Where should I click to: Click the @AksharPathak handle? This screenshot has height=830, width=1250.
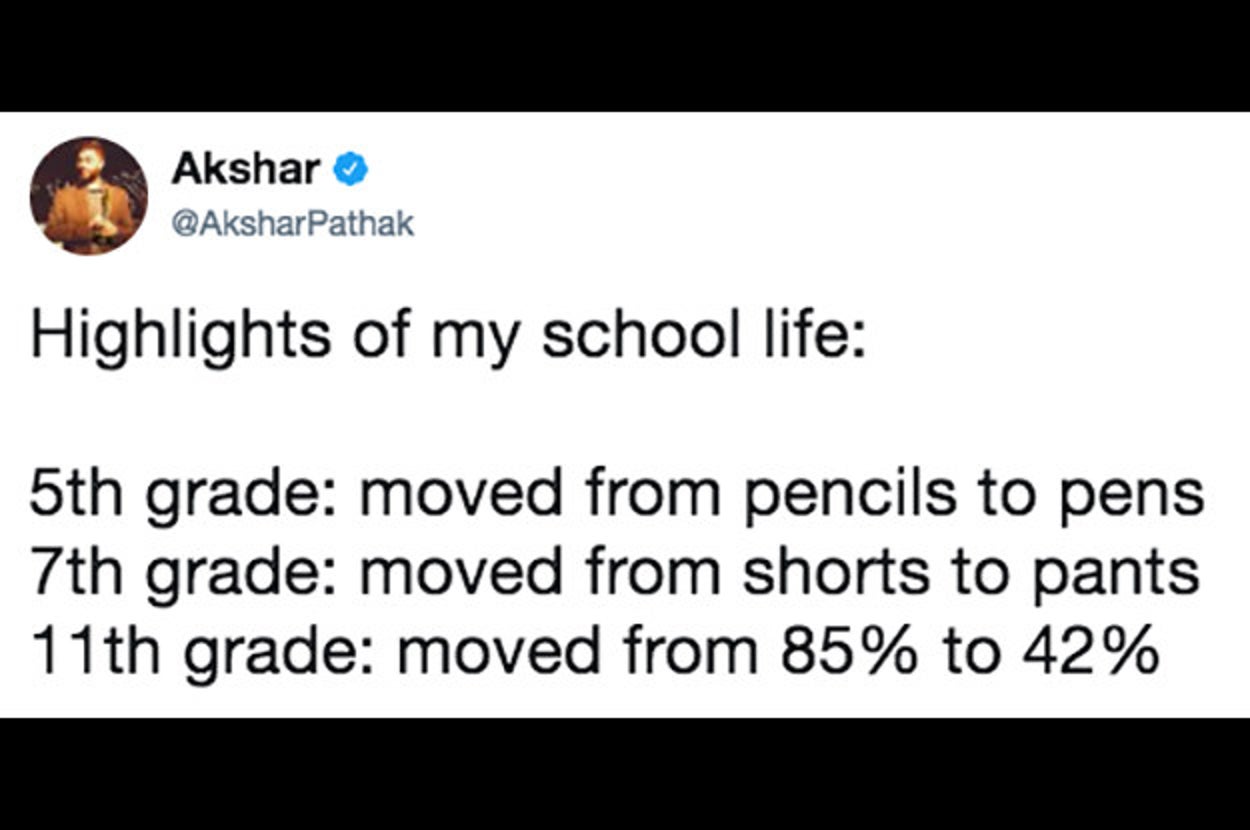tap(293, 223)
